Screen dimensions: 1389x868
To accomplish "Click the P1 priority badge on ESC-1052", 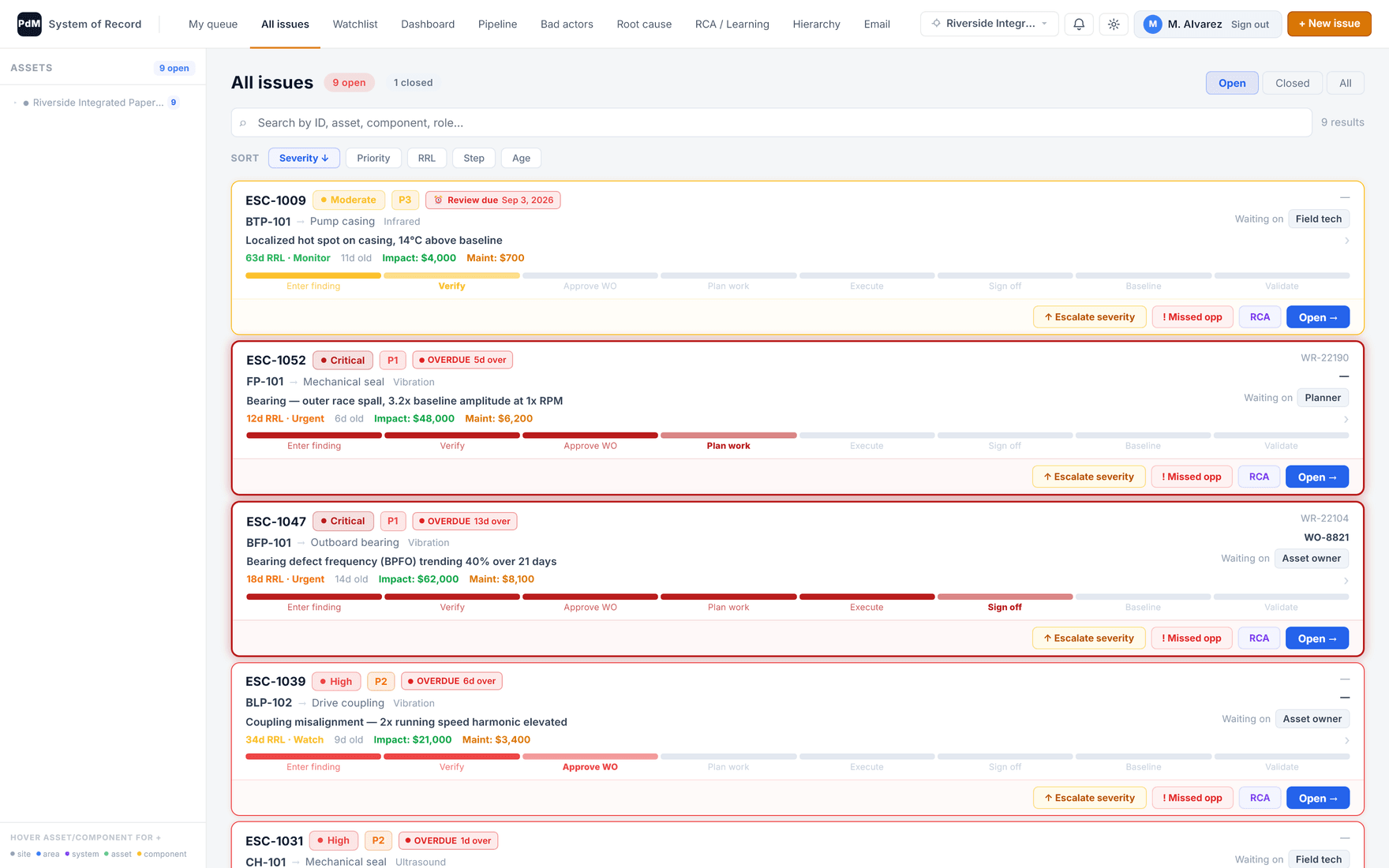I will pyautogui.click(x=392, y=361).
